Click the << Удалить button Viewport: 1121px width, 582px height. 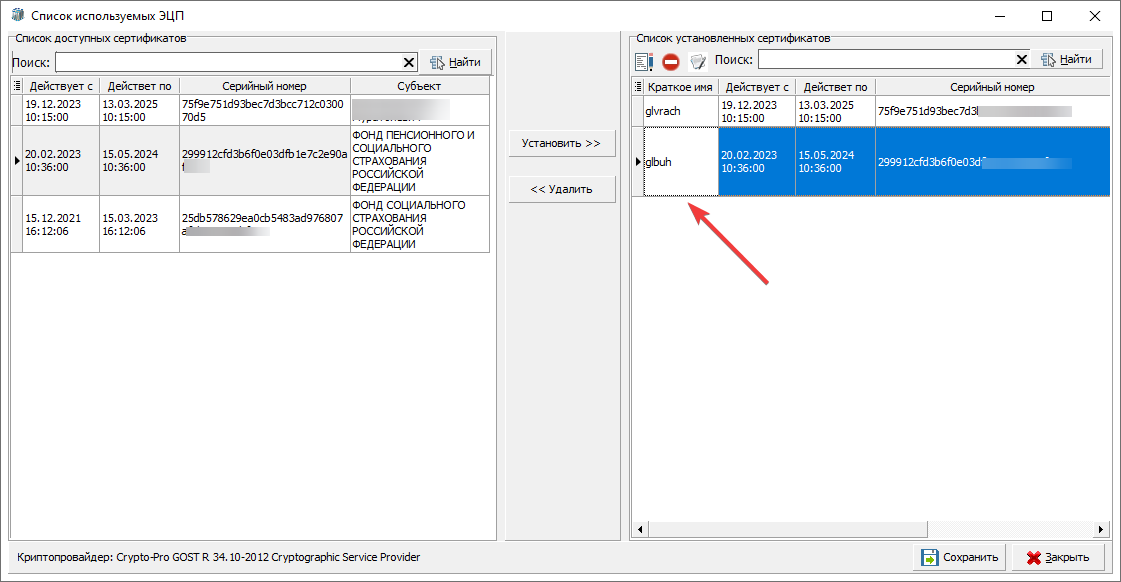[561, 189]
